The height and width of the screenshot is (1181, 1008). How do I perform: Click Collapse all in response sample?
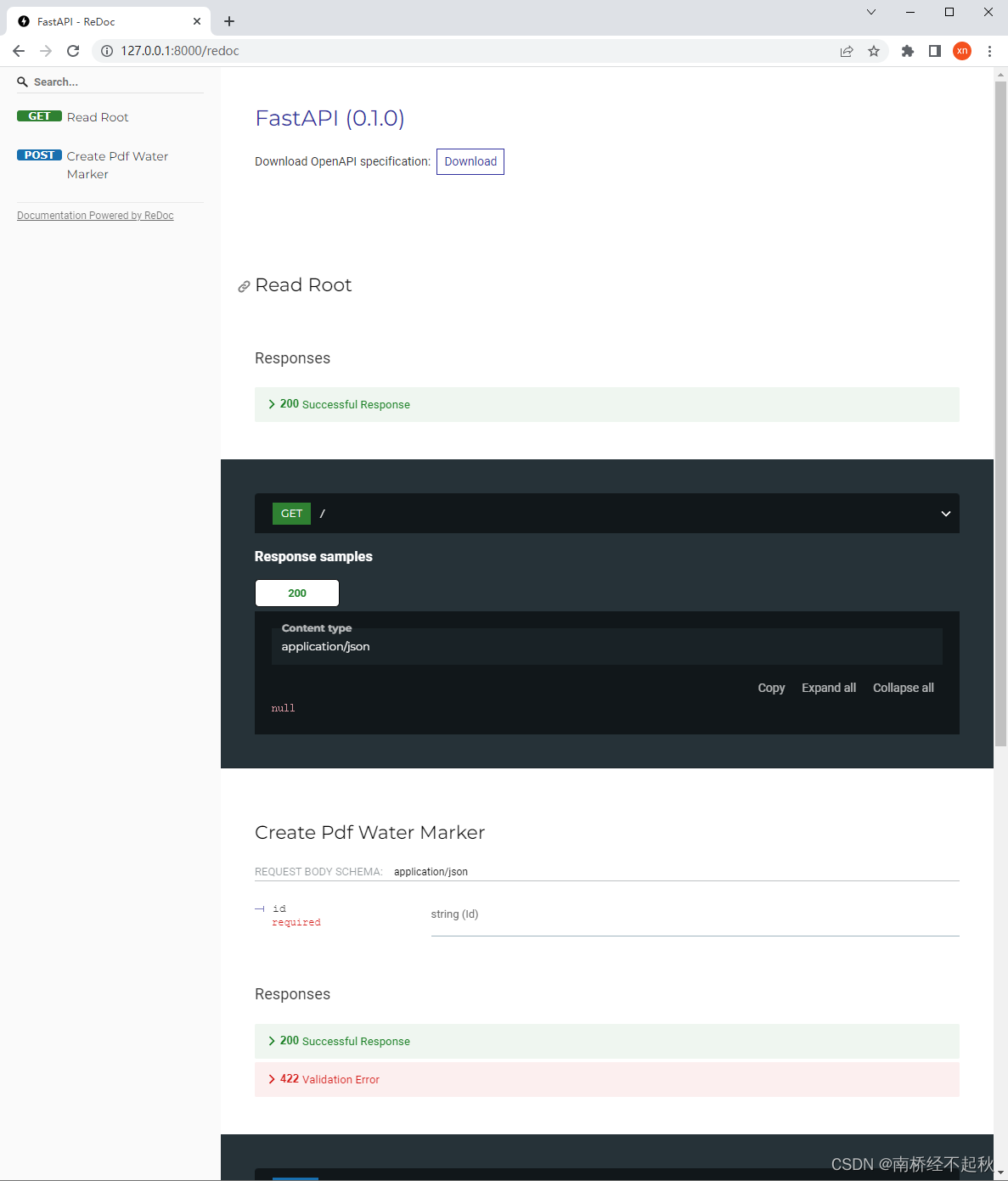click(x=904, y=688)
